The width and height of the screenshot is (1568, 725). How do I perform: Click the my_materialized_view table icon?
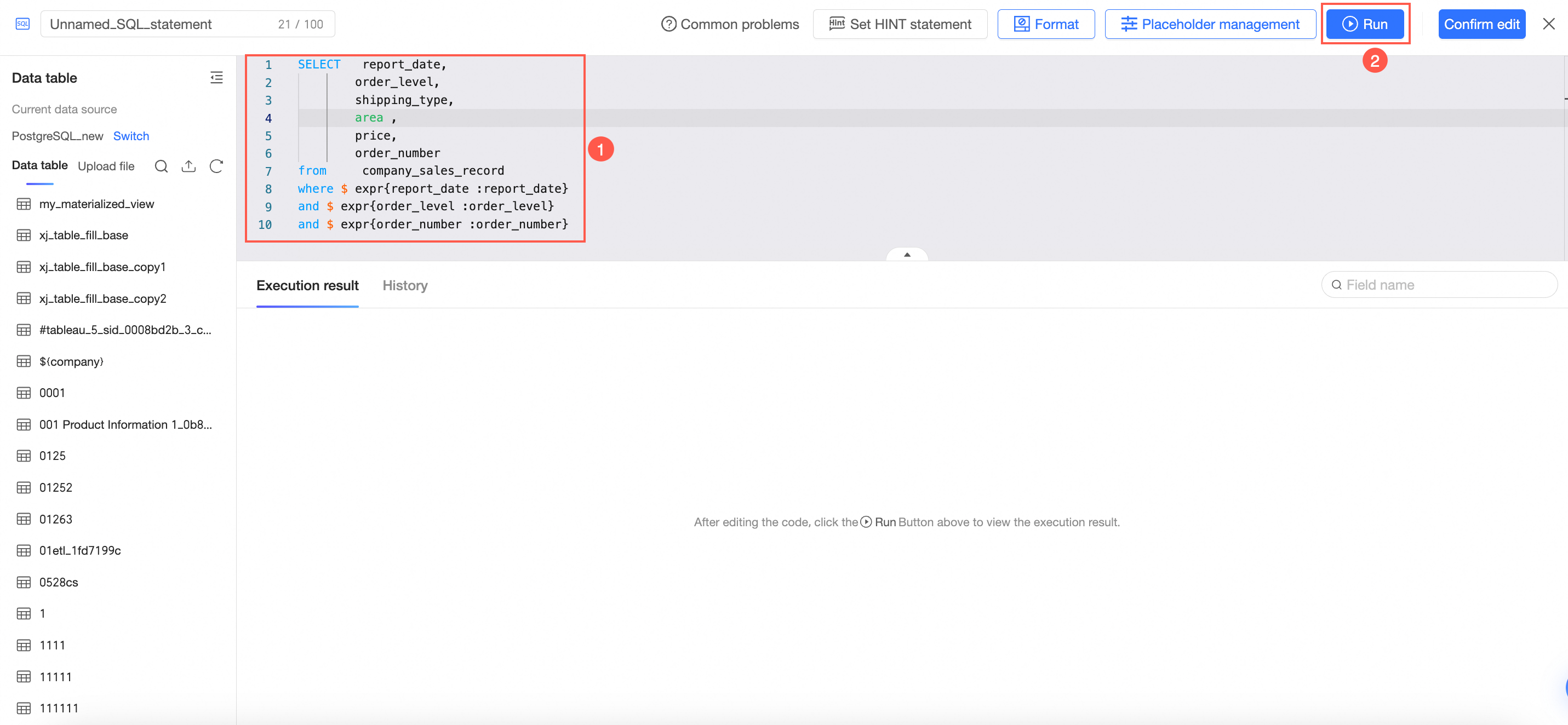point(24,204)
